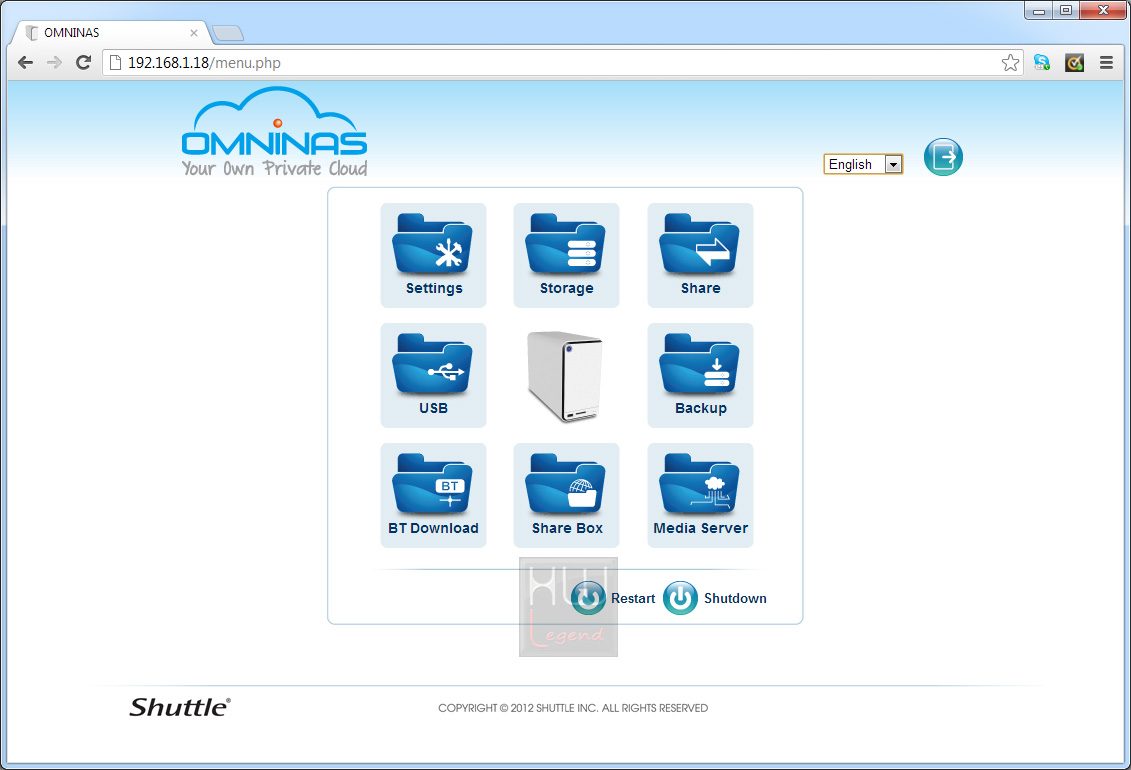The width and height of the screenshot is (1131, 770).
Task: Click the browser forward arrow
Action: (x=54, y=63)
